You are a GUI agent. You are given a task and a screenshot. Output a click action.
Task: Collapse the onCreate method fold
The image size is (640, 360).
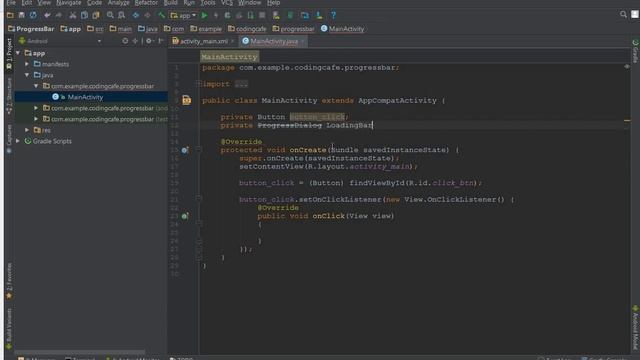tap(199, 150)
